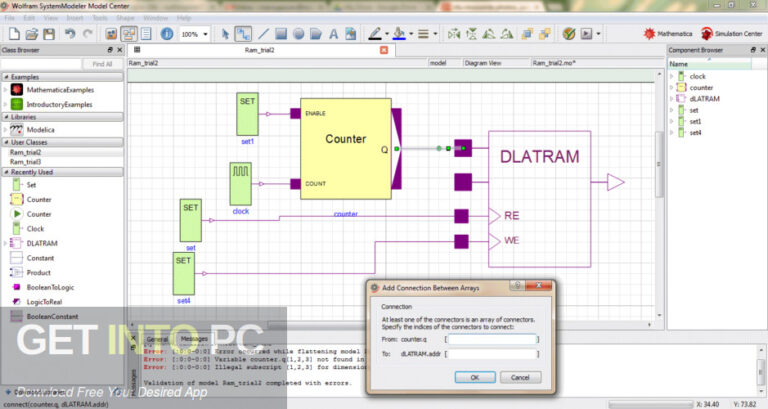
Task: Select the Text (A) tool
Action: [334, 34]
